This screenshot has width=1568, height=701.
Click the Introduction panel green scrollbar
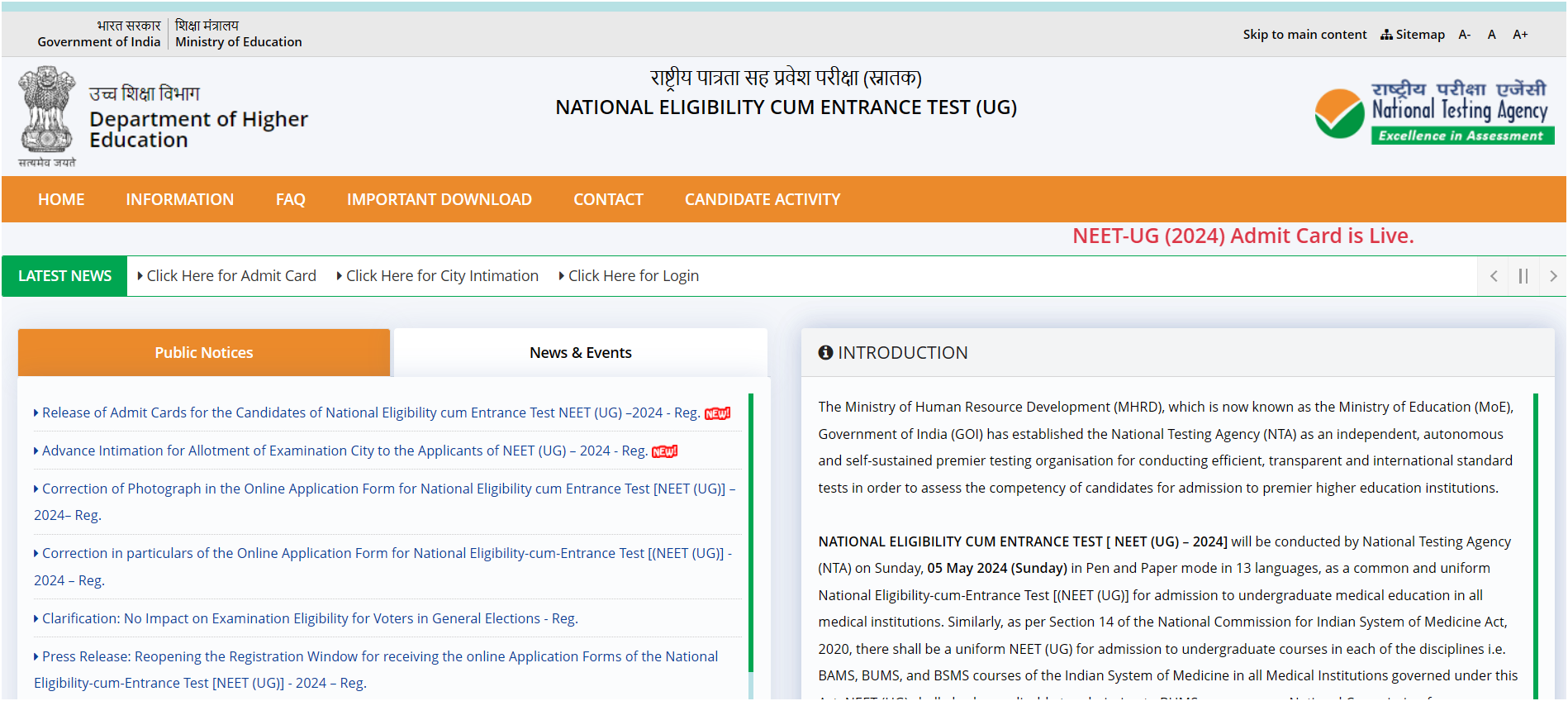(x=1536, y=546)
